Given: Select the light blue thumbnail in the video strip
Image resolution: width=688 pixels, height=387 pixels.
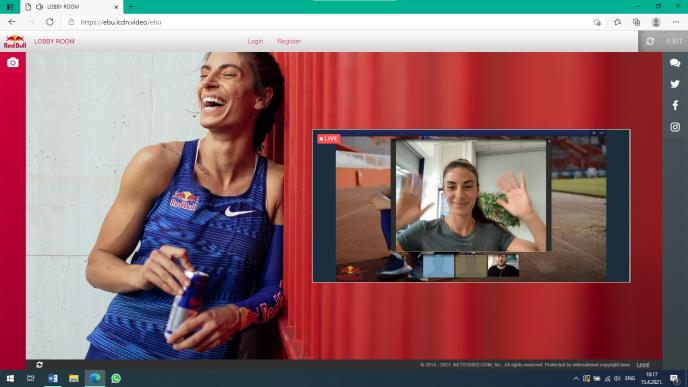Looking at the screenshot, I should tap(438, 266).
